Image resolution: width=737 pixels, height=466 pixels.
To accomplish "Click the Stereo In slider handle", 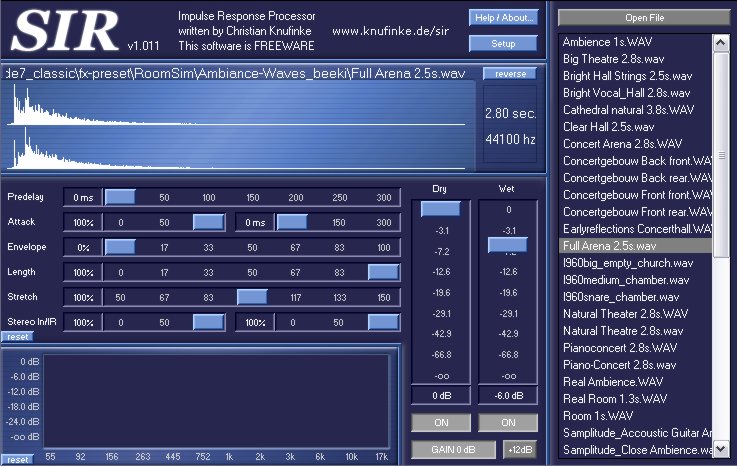I will coord(208,322).
